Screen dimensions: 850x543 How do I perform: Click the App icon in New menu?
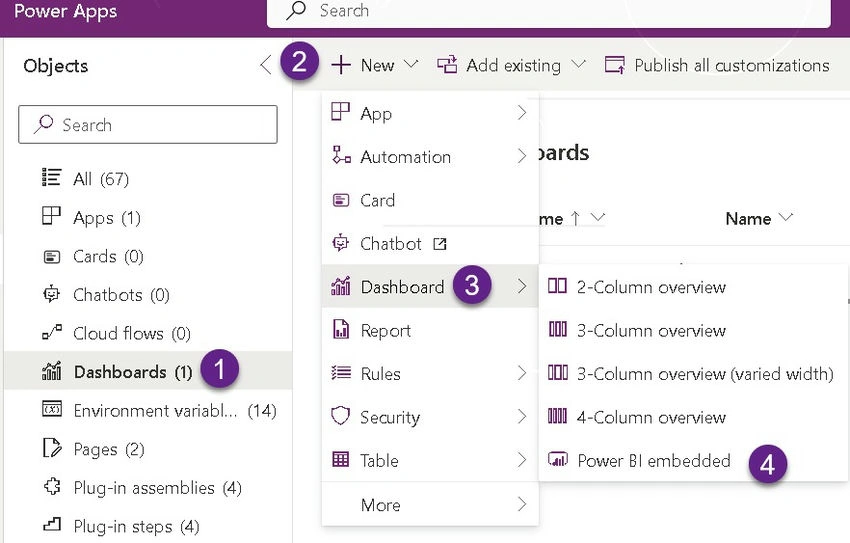[340, 112]
